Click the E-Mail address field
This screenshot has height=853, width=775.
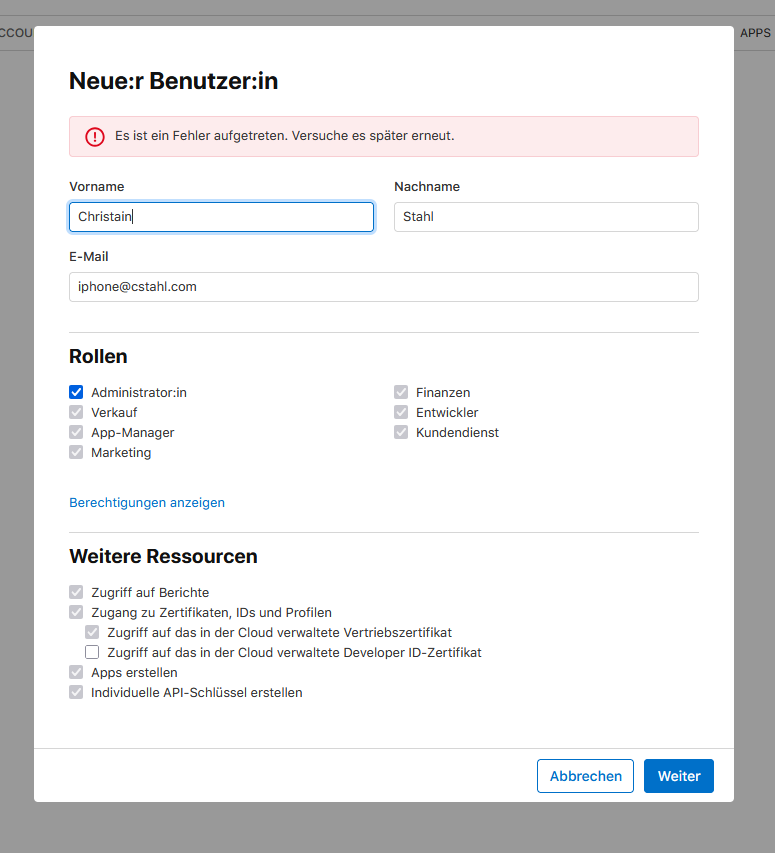click(x=383, y=287)
